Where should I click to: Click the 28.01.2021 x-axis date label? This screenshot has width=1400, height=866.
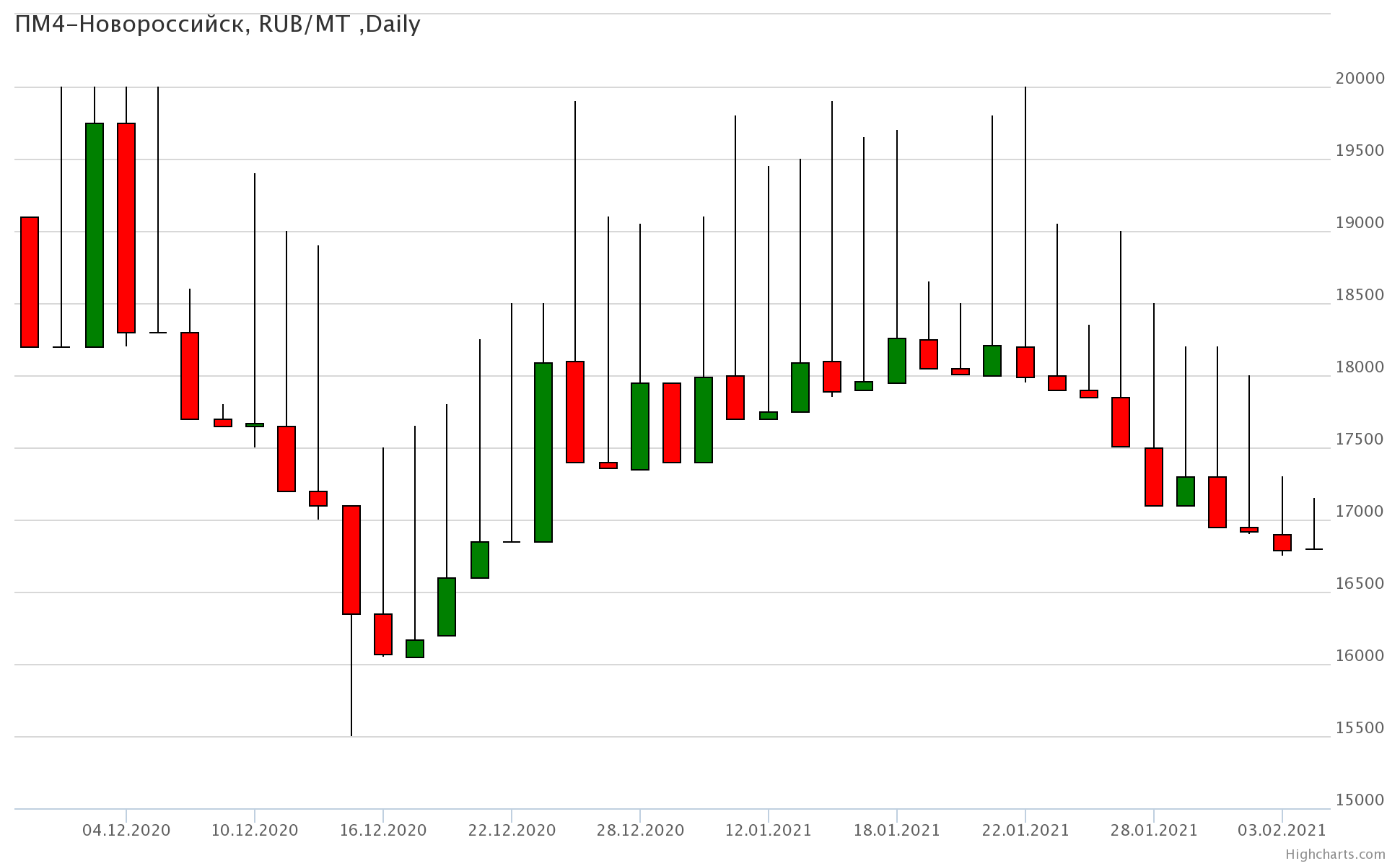click(1153, 831)
